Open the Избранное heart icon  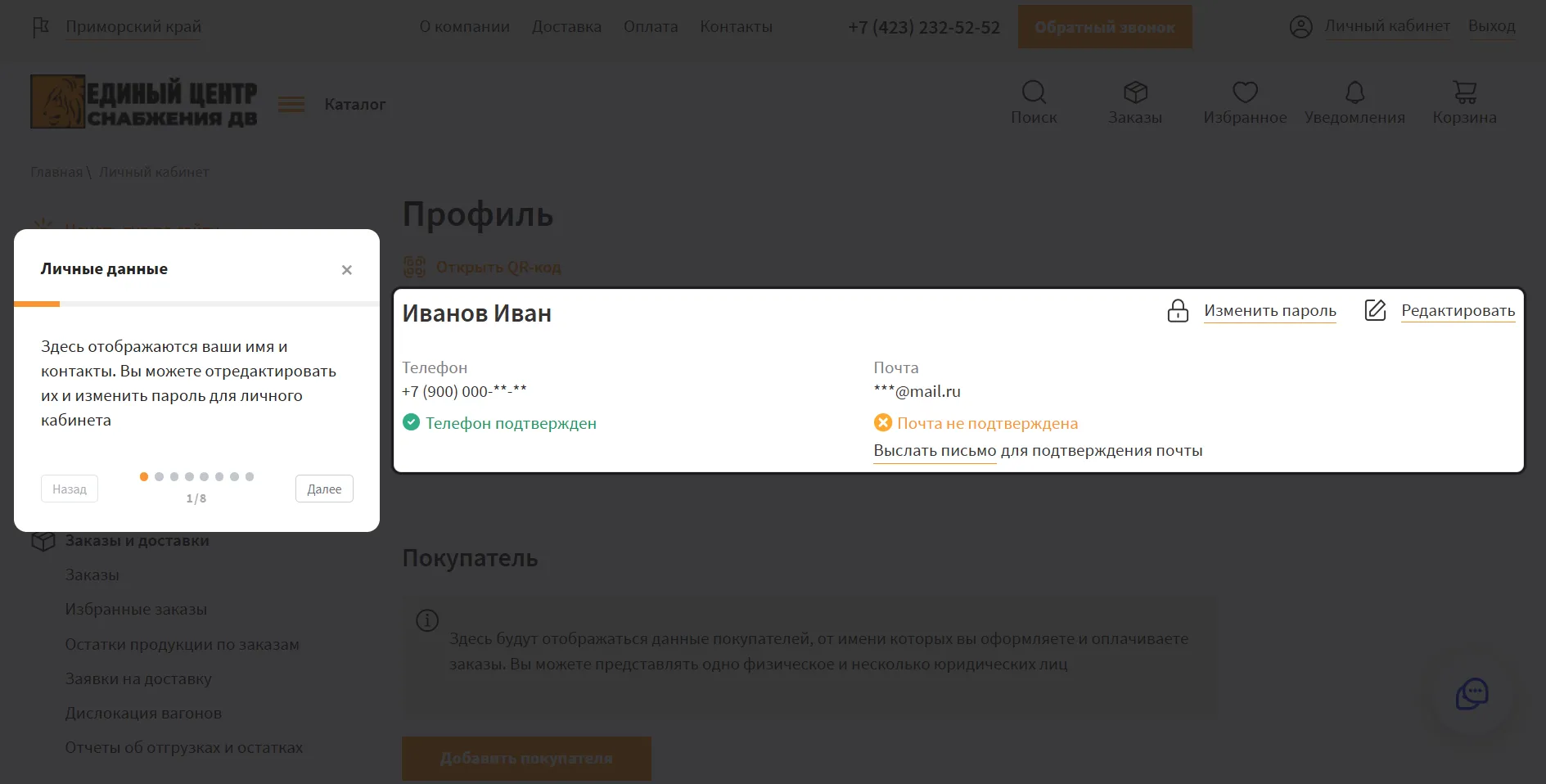(x=1245, y=92)
